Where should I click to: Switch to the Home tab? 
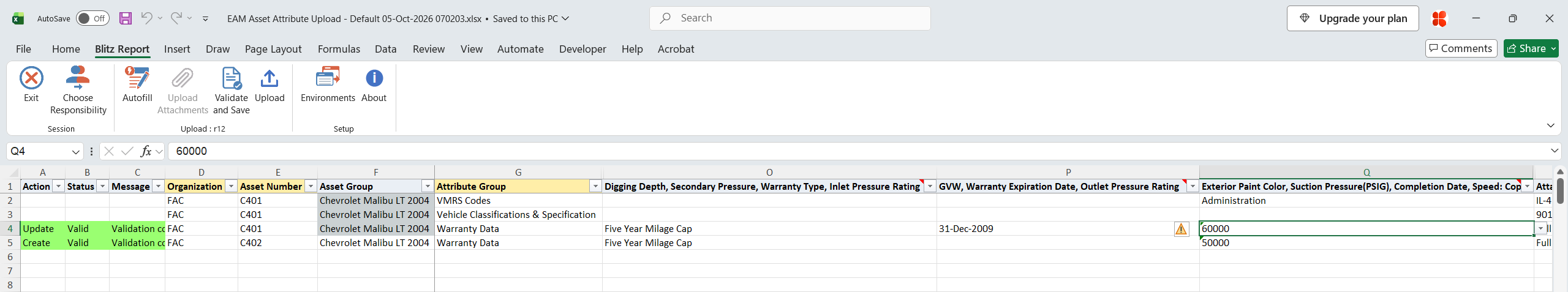[x=66, y=49]
